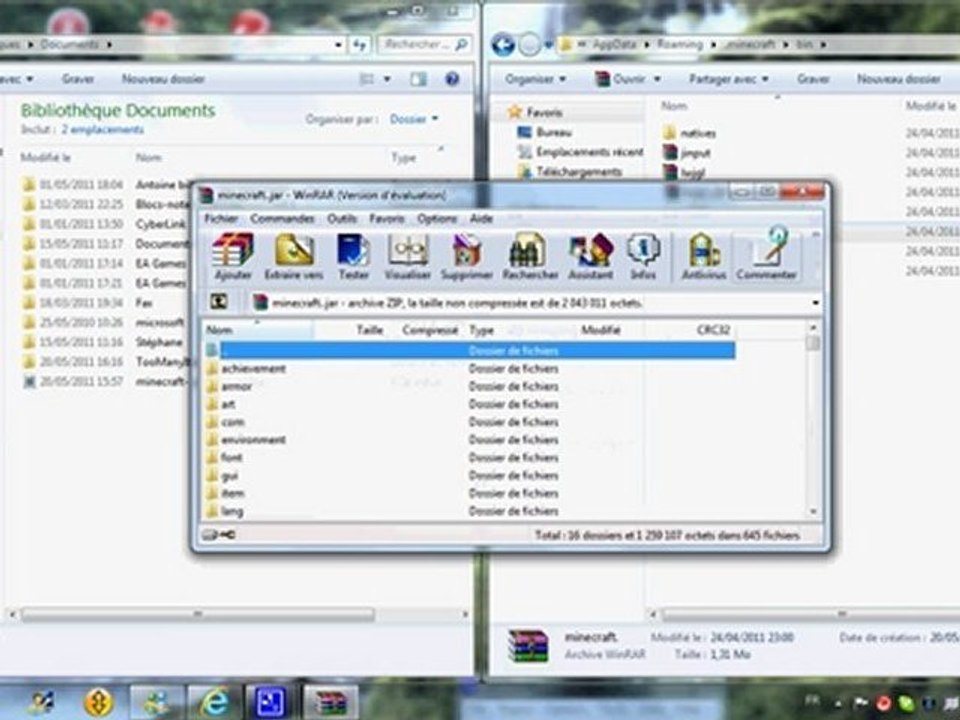
Task: Click the yellow circular icon in taskbar
Action: pos(99,702)
